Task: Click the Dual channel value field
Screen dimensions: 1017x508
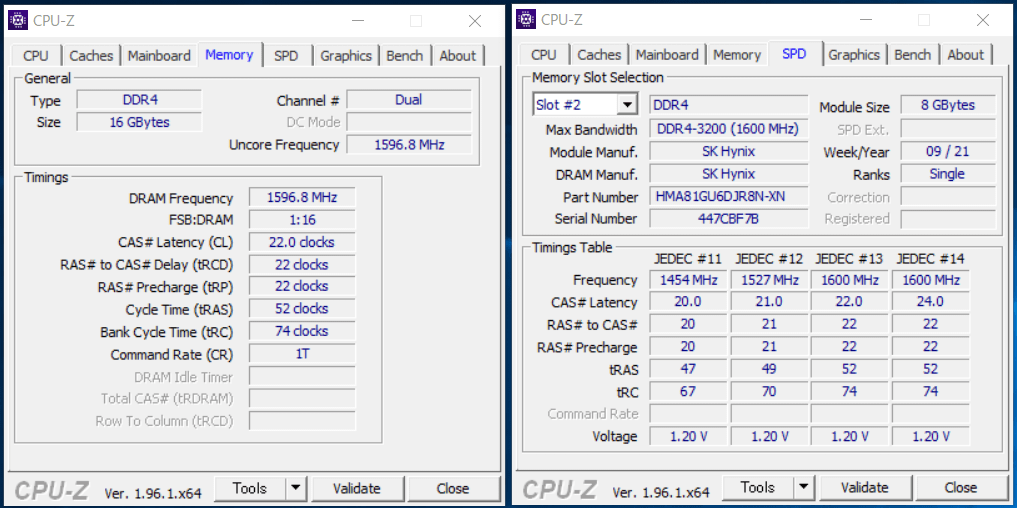Action: click(409, 99)
